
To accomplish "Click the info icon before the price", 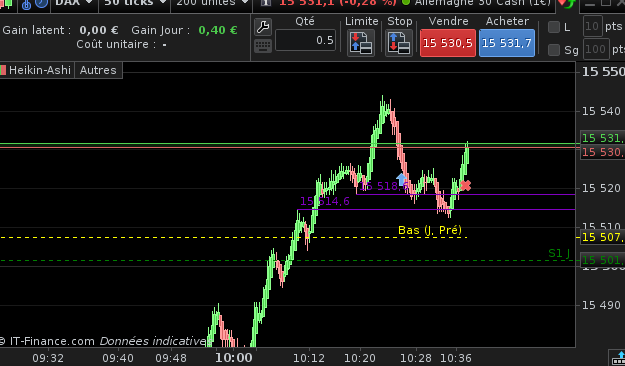I will pyautogui.click(x=266, y=2).
